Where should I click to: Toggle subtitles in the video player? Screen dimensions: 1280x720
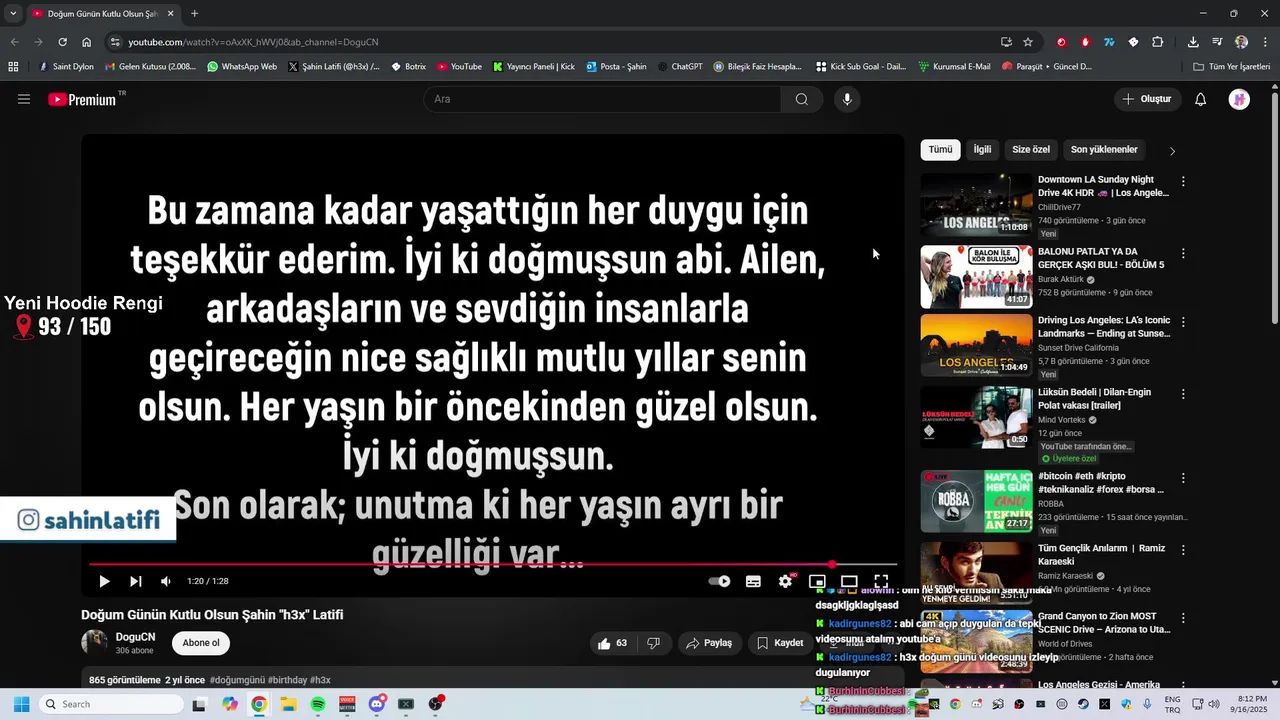pos(753,581)
